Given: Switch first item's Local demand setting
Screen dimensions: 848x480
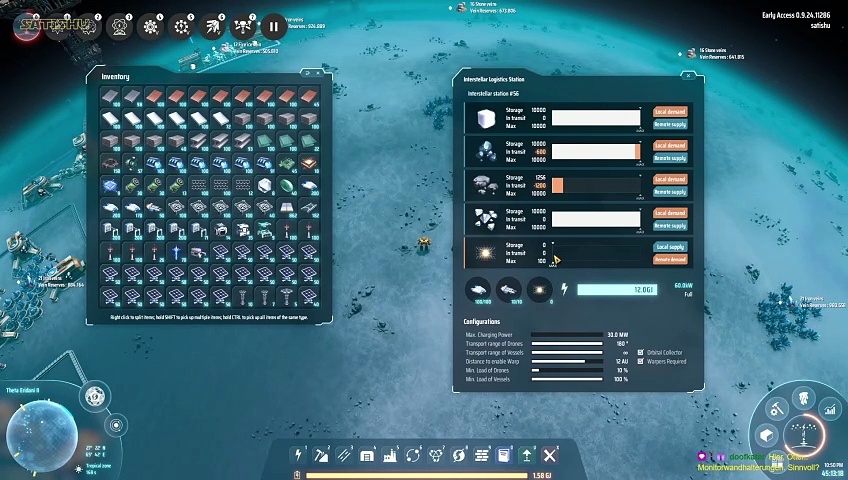Looking at the screenshot, I should (670, 112).
